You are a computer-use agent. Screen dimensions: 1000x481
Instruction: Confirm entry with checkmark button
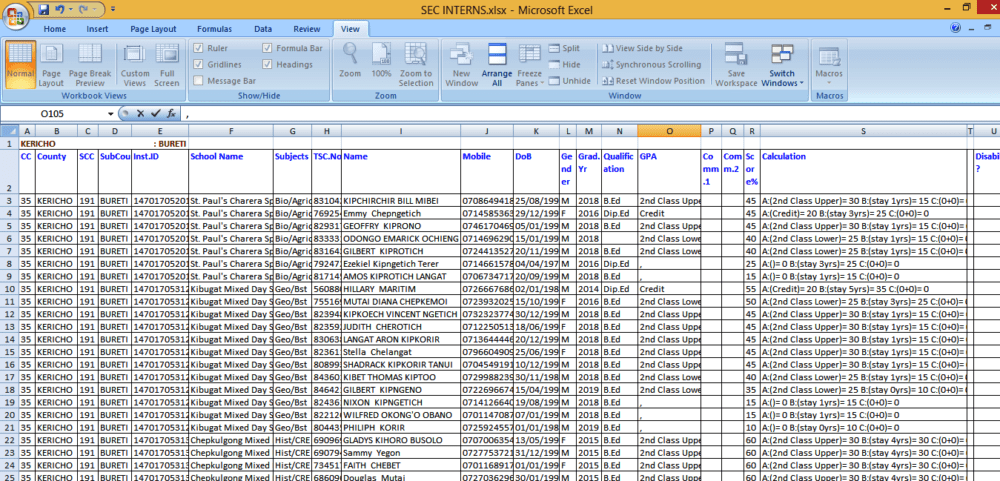click(x=156, y=114)
